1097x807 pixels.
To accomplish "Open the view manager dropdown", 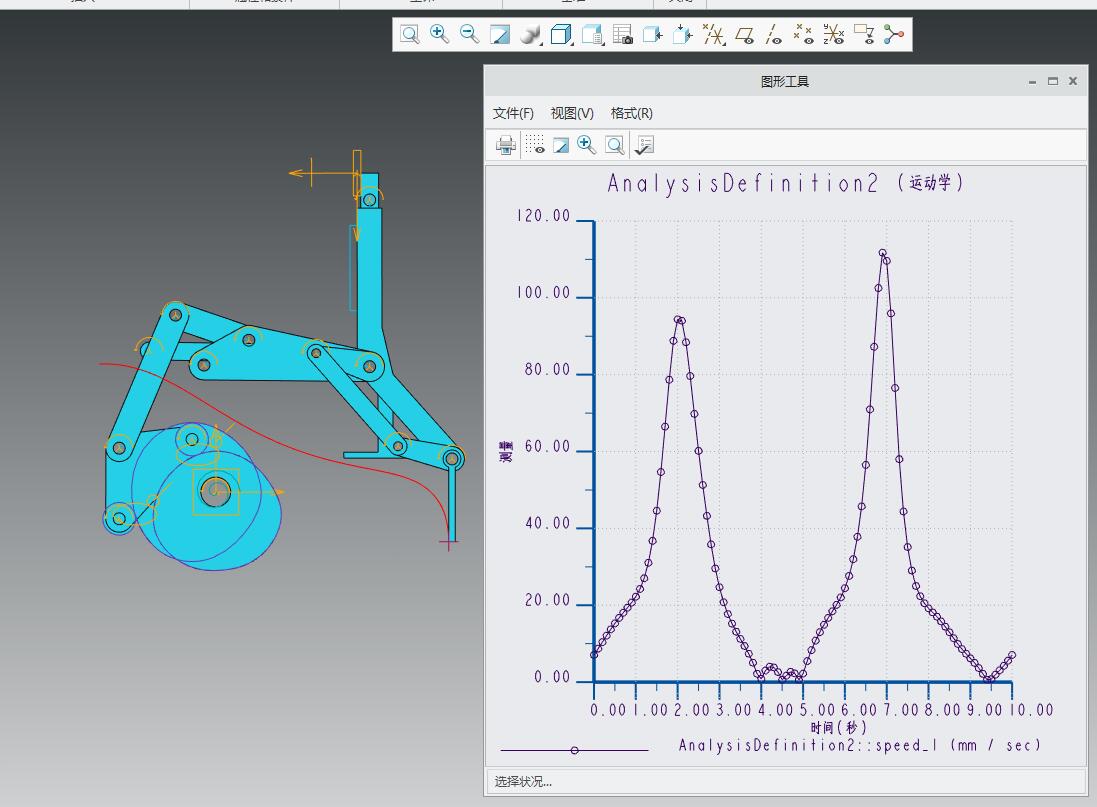I will [592, 34].
